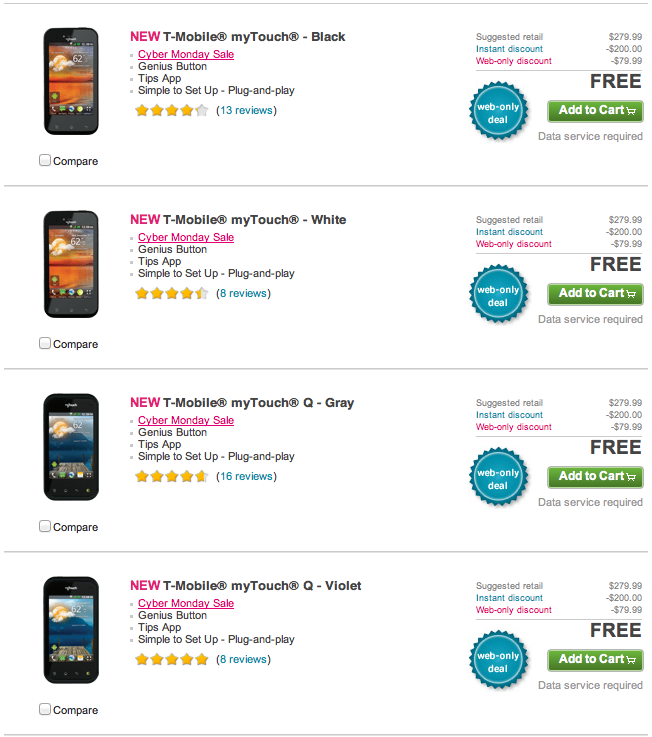Screen dimensions: 652x737
Task: Click the star rating for myTouch Q Violet
Action: [x=172, y=660]
